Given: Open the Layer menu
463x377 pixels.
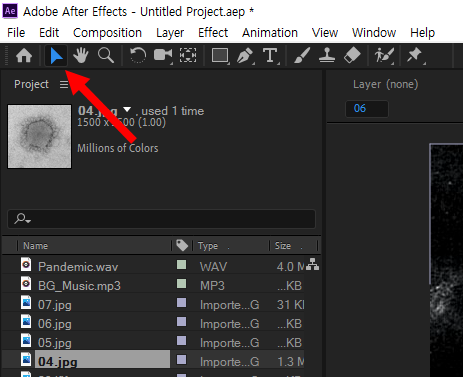Looking at the screenshot, I should (x=170, y=33).
